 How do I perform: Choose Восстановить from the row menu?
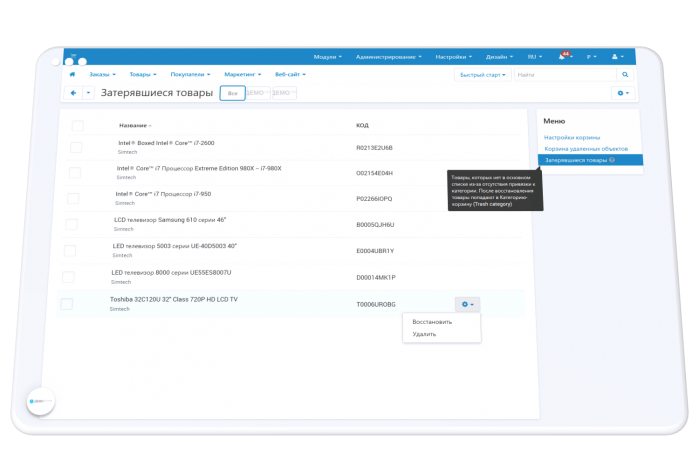click(432, 322)
